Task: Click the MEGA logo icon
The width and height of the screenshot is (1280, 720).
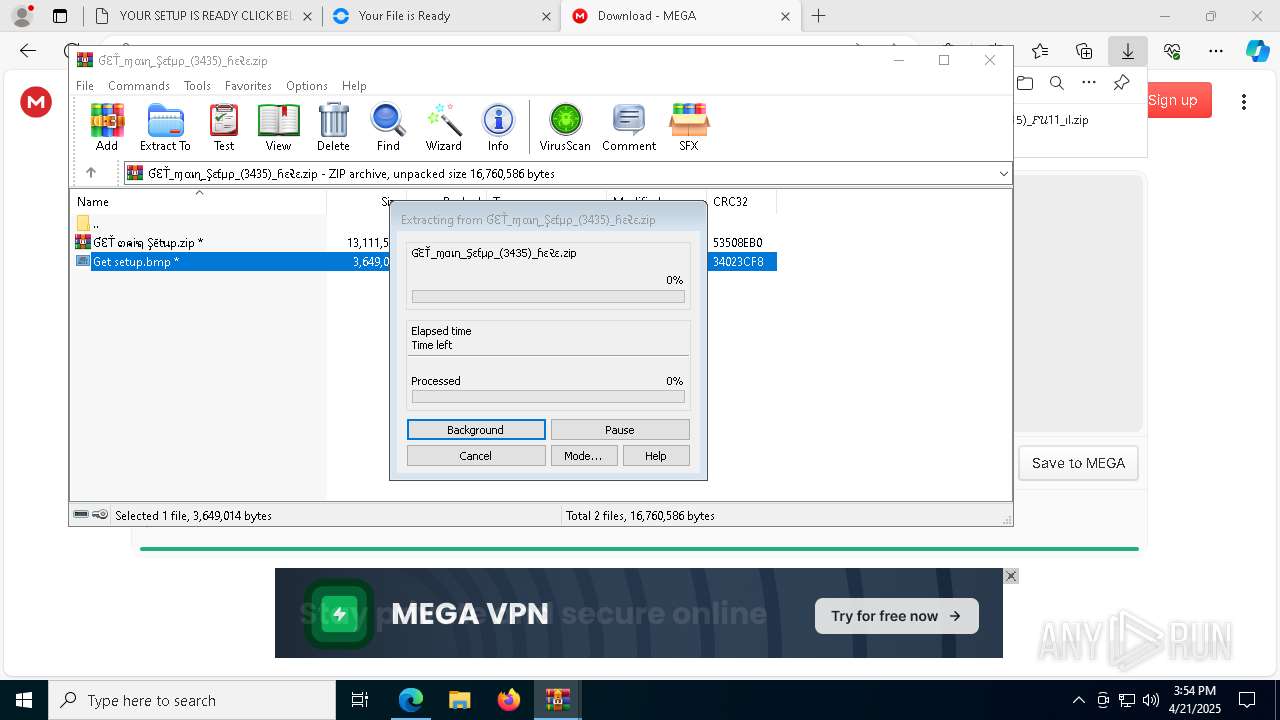Action: (36, 101)
